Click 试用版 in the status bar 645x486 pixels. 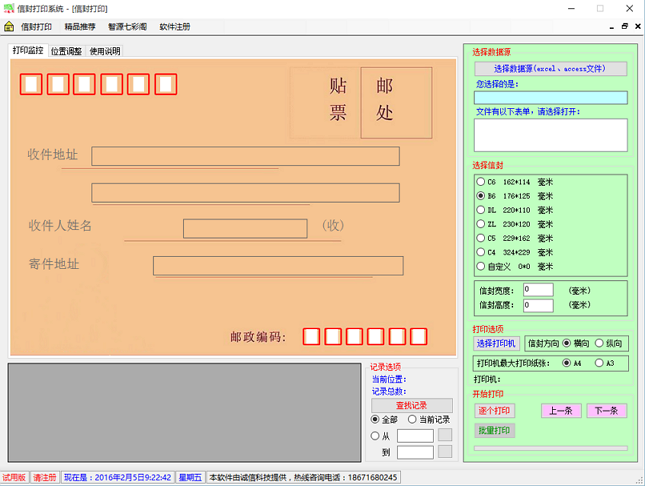tap(14, 477)
